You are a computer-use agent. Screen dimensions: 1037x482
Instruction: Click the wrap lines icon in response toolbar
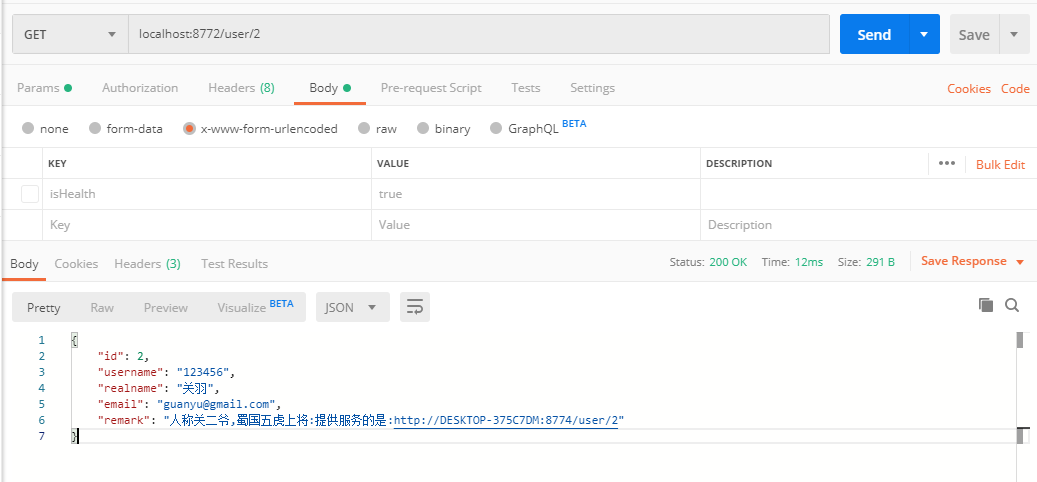pyautogui.click(x=415, y=307)
